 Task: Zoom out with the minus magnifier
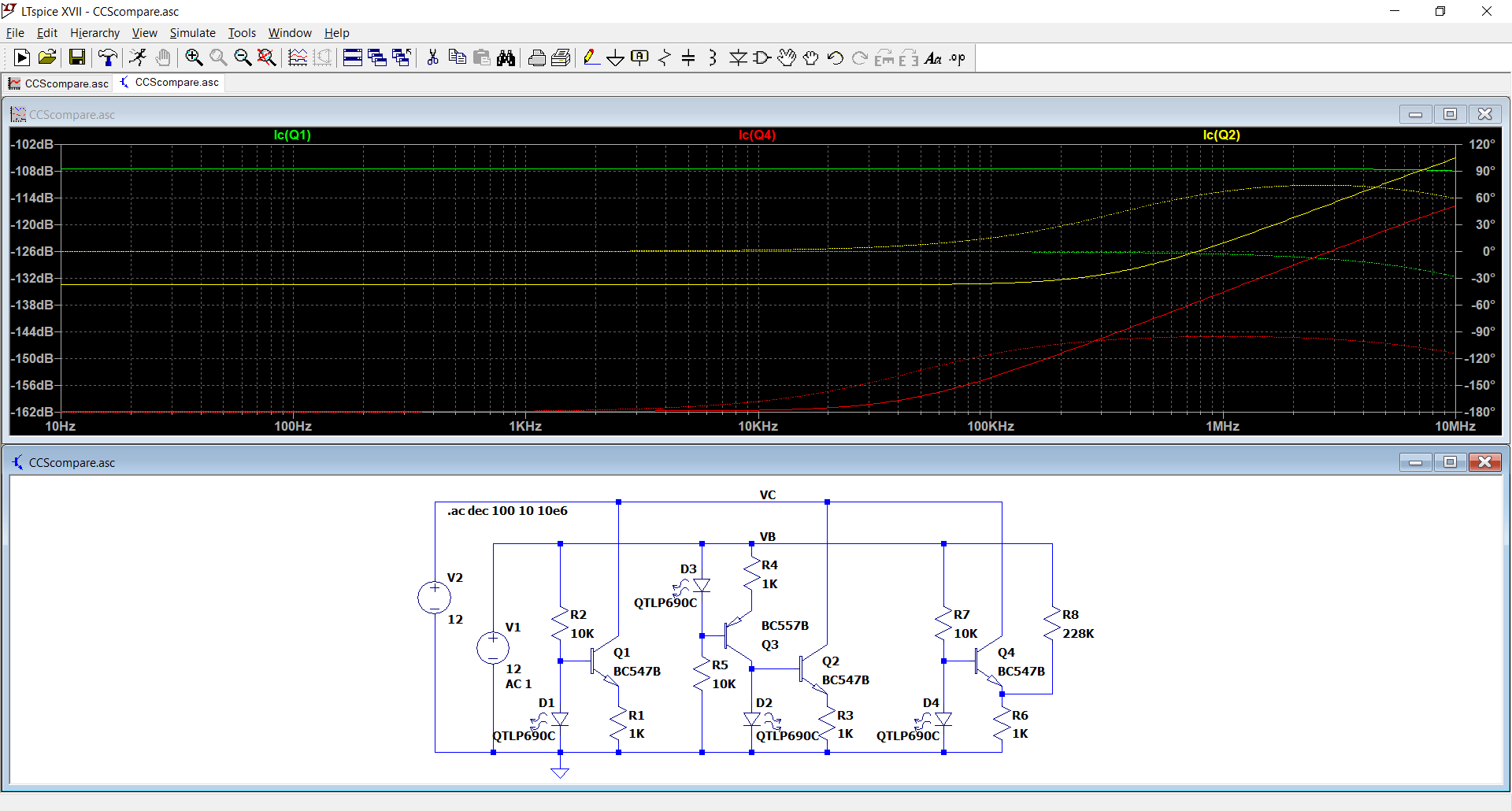click(x=243, y=57)
